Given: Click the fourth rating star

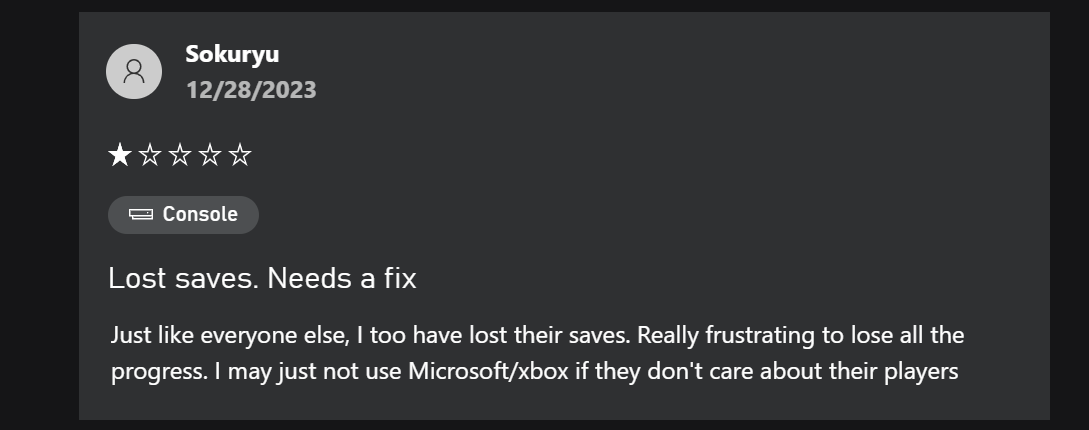Looking at the screenshot, I should [x=210, y=155].
